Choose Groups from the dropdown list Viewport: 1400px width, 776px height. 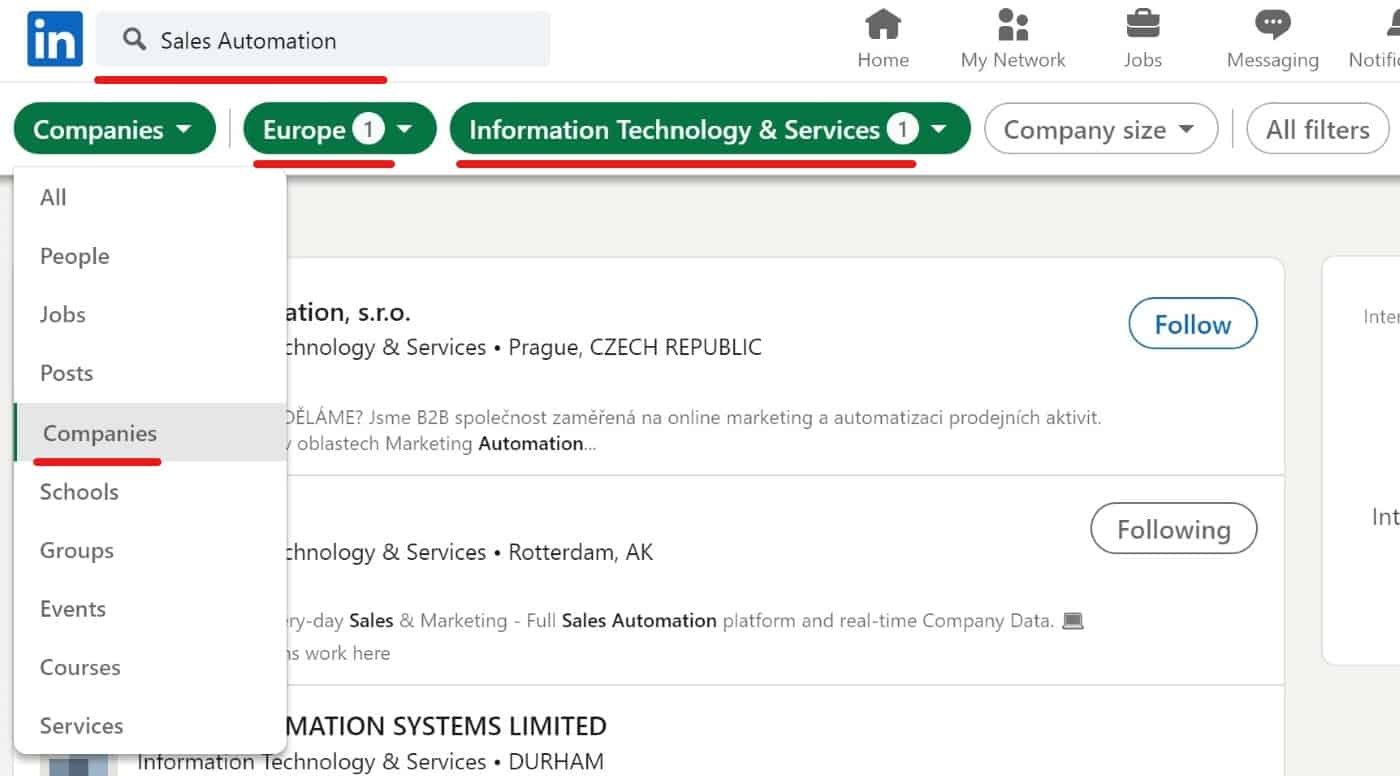click(x=77, y=550)
